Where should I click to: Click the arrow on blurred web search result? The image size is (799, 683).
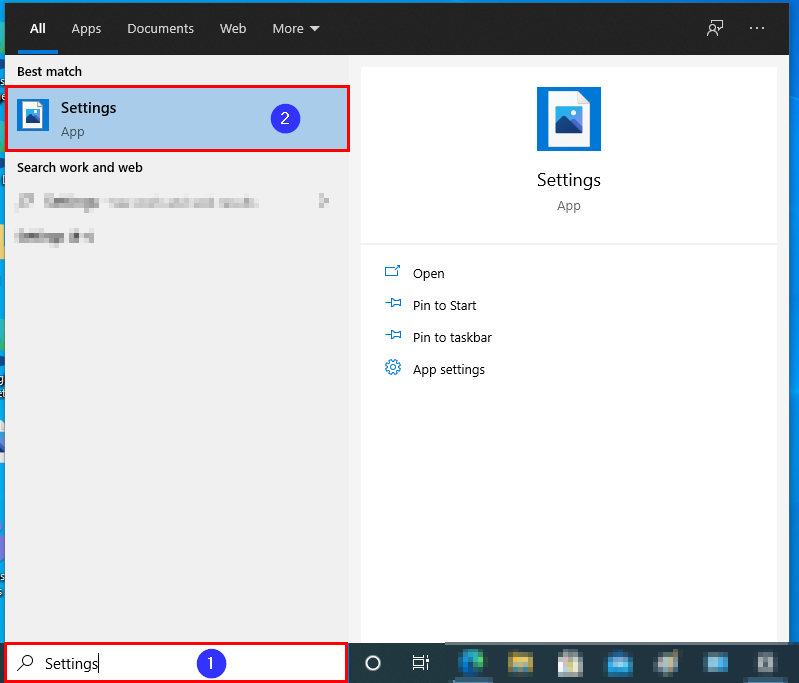pos(324,201)
